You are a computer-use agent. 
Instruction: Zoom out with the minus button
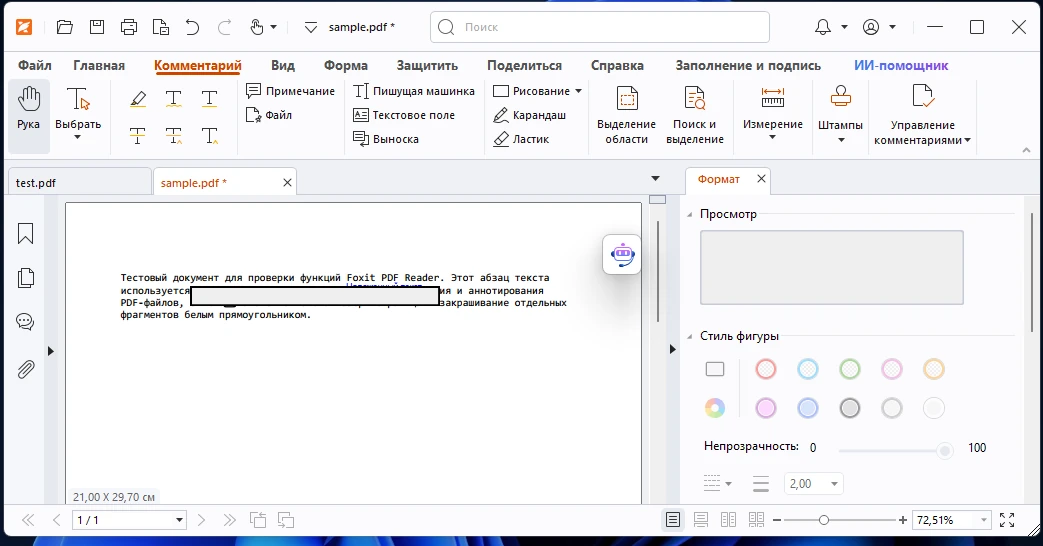coord(777,520)
